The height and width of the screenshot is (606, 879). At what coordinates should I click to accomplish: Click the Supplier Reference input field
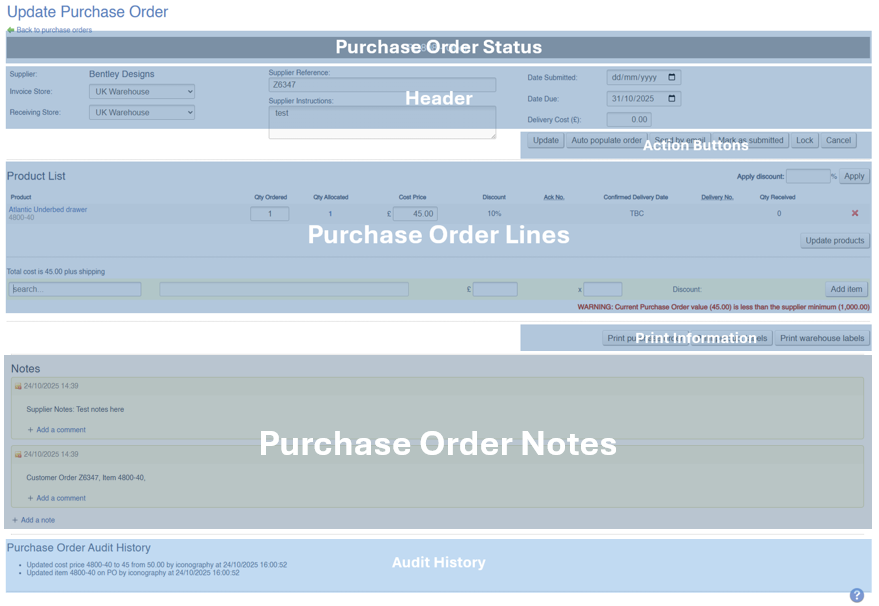click(382, 85)
